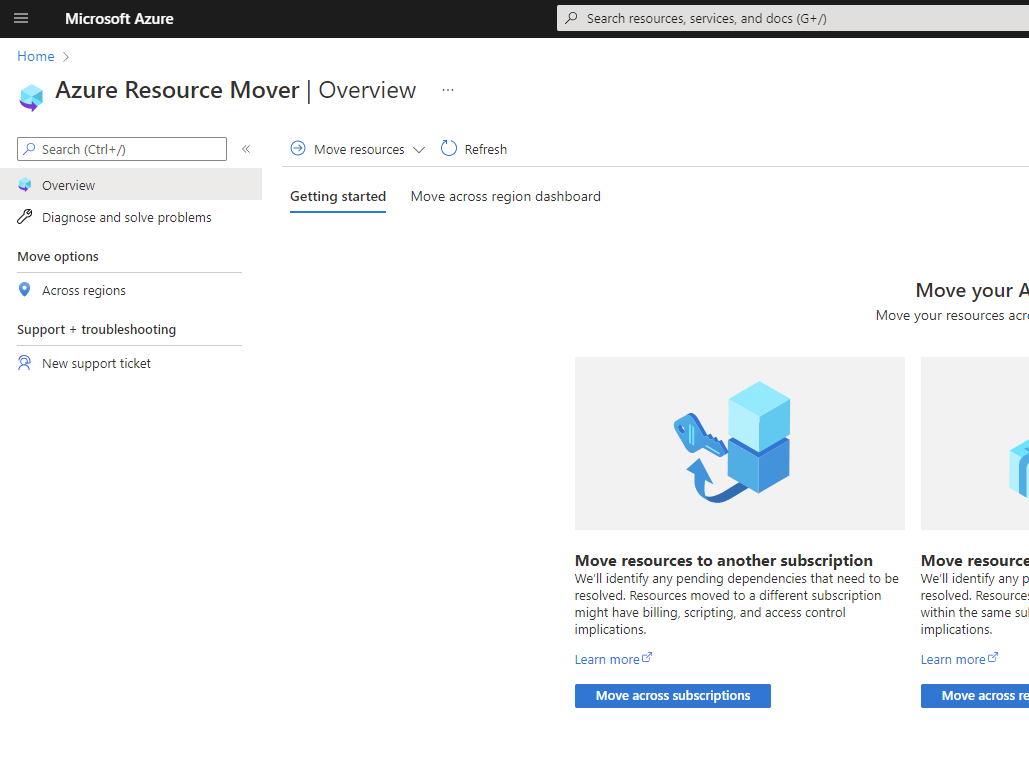Viewport: 1029px width, 762px height.
Task: Collapse the sidebar with double chevron
Action: [246, 149]
